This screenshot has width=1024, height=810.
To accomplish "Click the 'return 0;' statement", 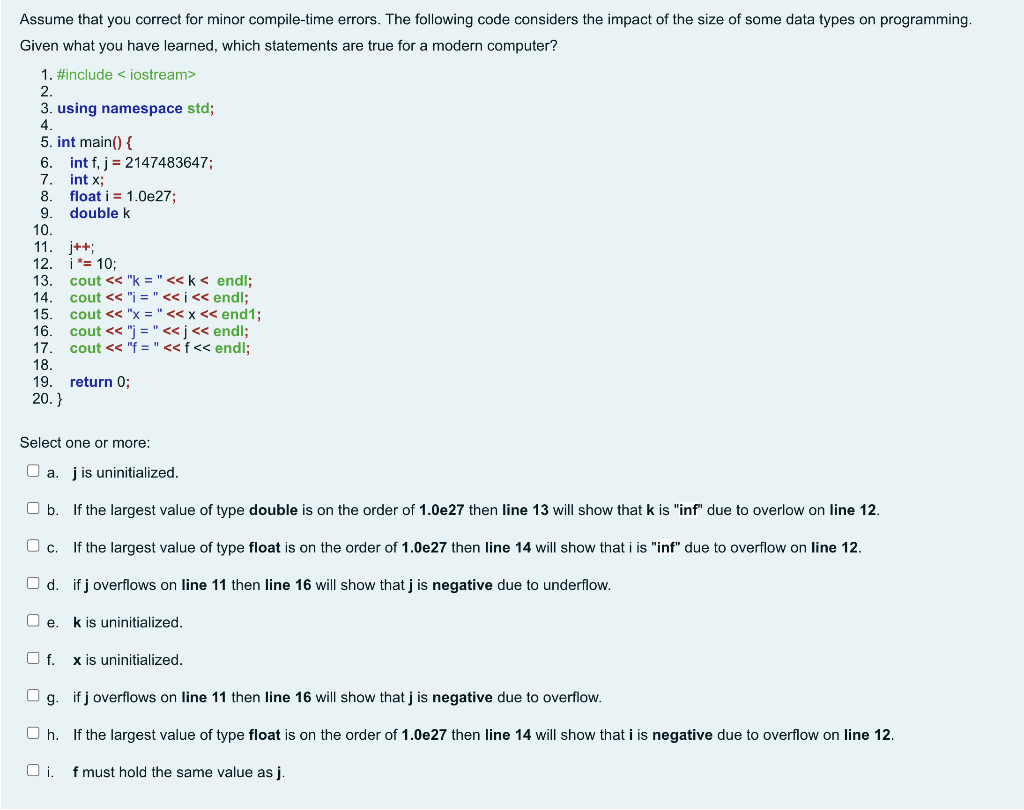I will point(98,381).
